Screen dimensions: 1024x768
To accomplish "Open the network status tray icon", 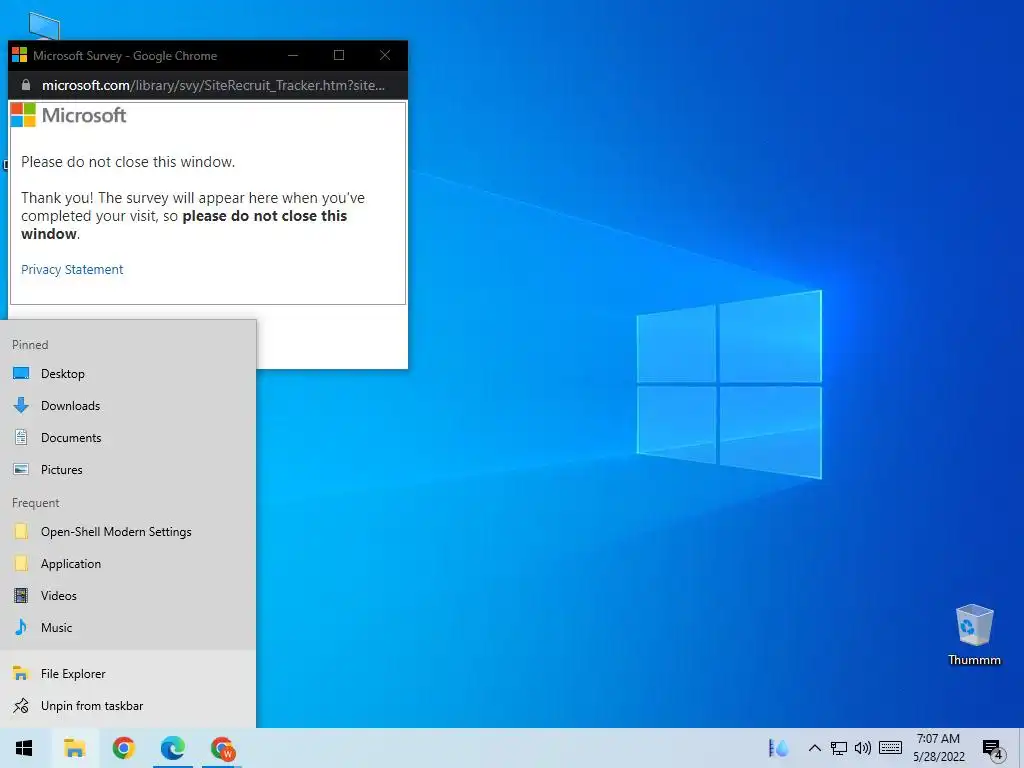I will pos(839,748).
